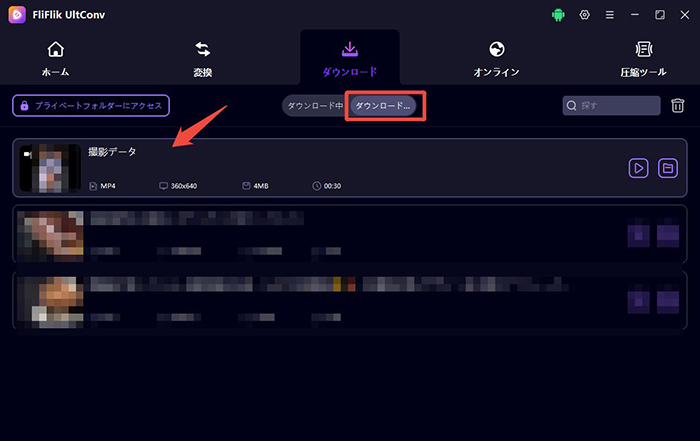
Task: Open the Android device icon
Action: (558, 15)
